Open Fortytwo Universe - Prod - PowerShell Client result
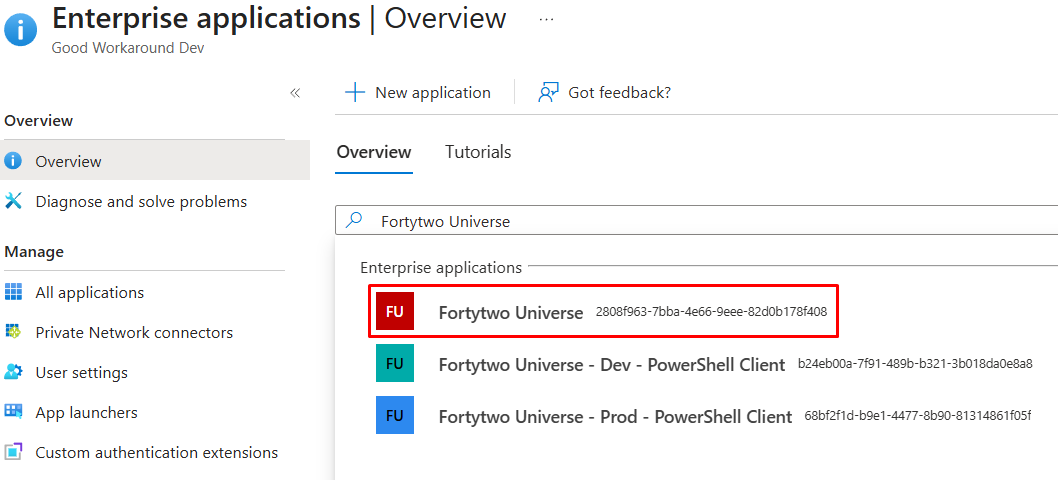This screenshot has width=1058, height=480. (x=615, y=416)
